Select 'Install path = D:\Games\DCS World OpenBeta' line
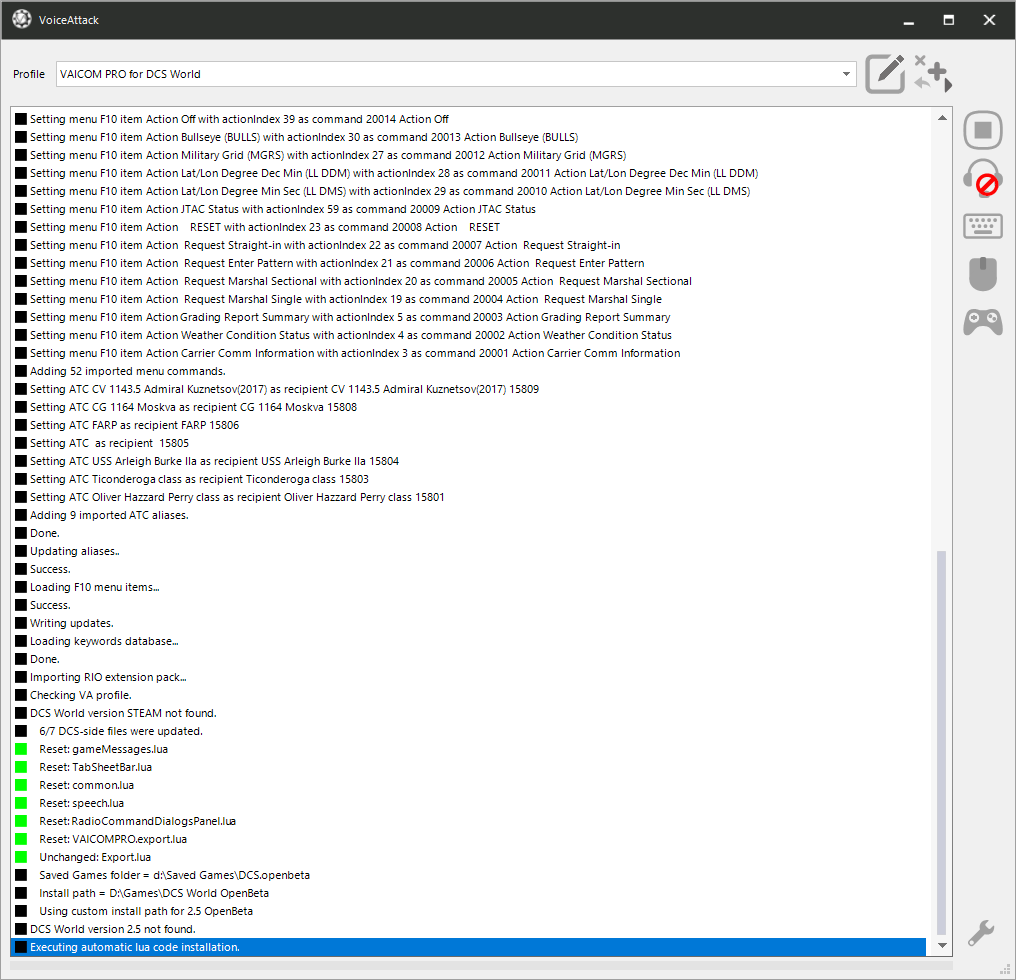The width and height of the screenshot is (1016, 980). click(x=468, y=892)
